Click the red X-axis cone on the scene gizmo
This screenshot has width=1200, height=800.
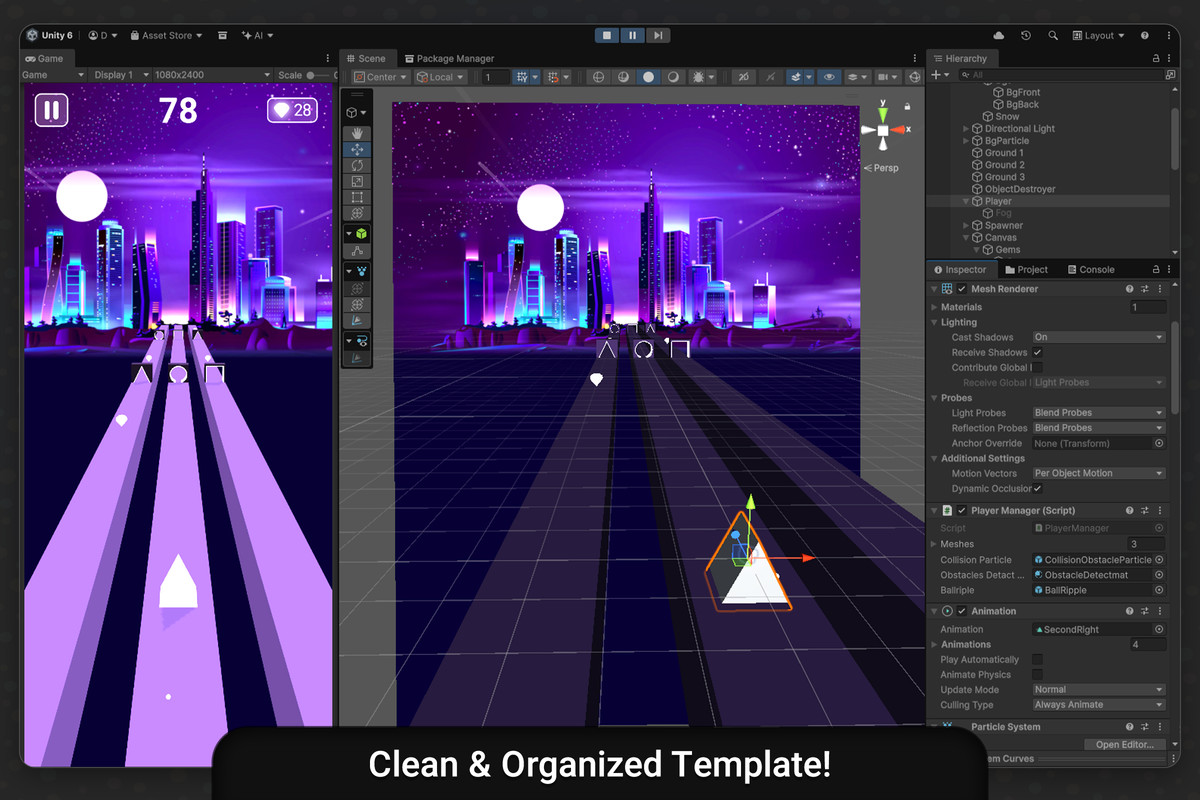[899, 130]
